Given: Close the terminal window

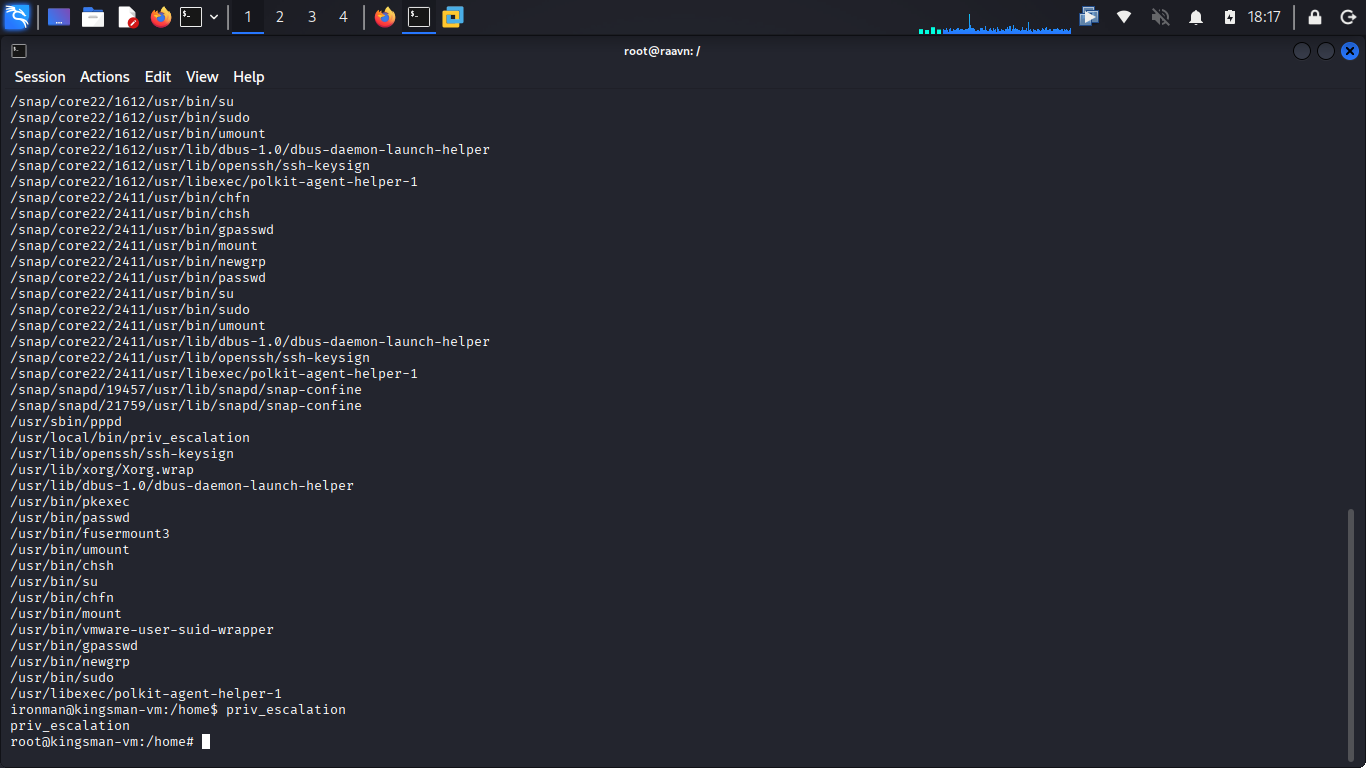Looking at the screenshot, I should pyautogui.click(x=1350, y=51).
